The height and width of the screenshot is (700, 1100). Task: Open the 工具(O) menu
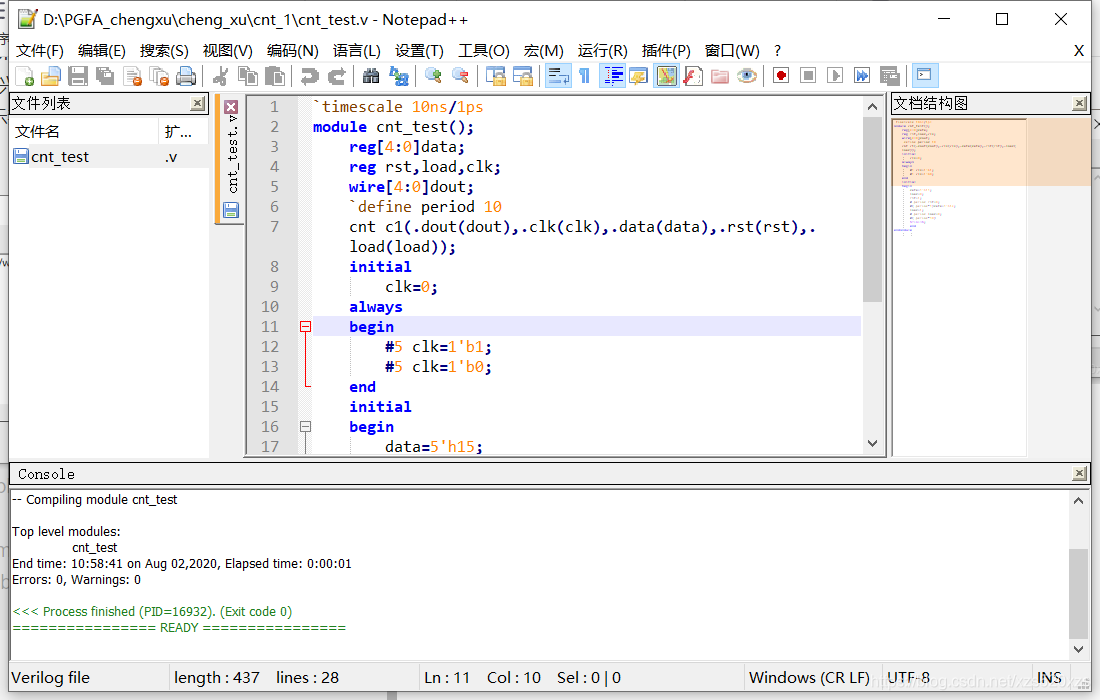(484, 51)
